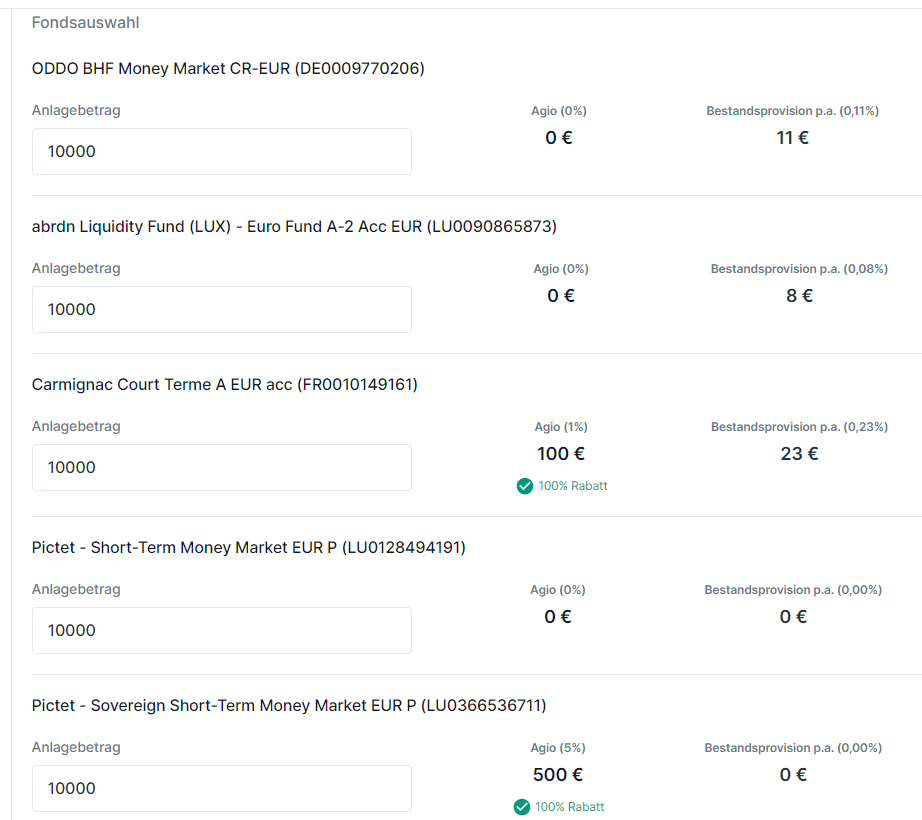This screenshot has width=922, height=820.
Task: Click the Bestandsprovision p.a. (0,11%) label
Action: 792,111
